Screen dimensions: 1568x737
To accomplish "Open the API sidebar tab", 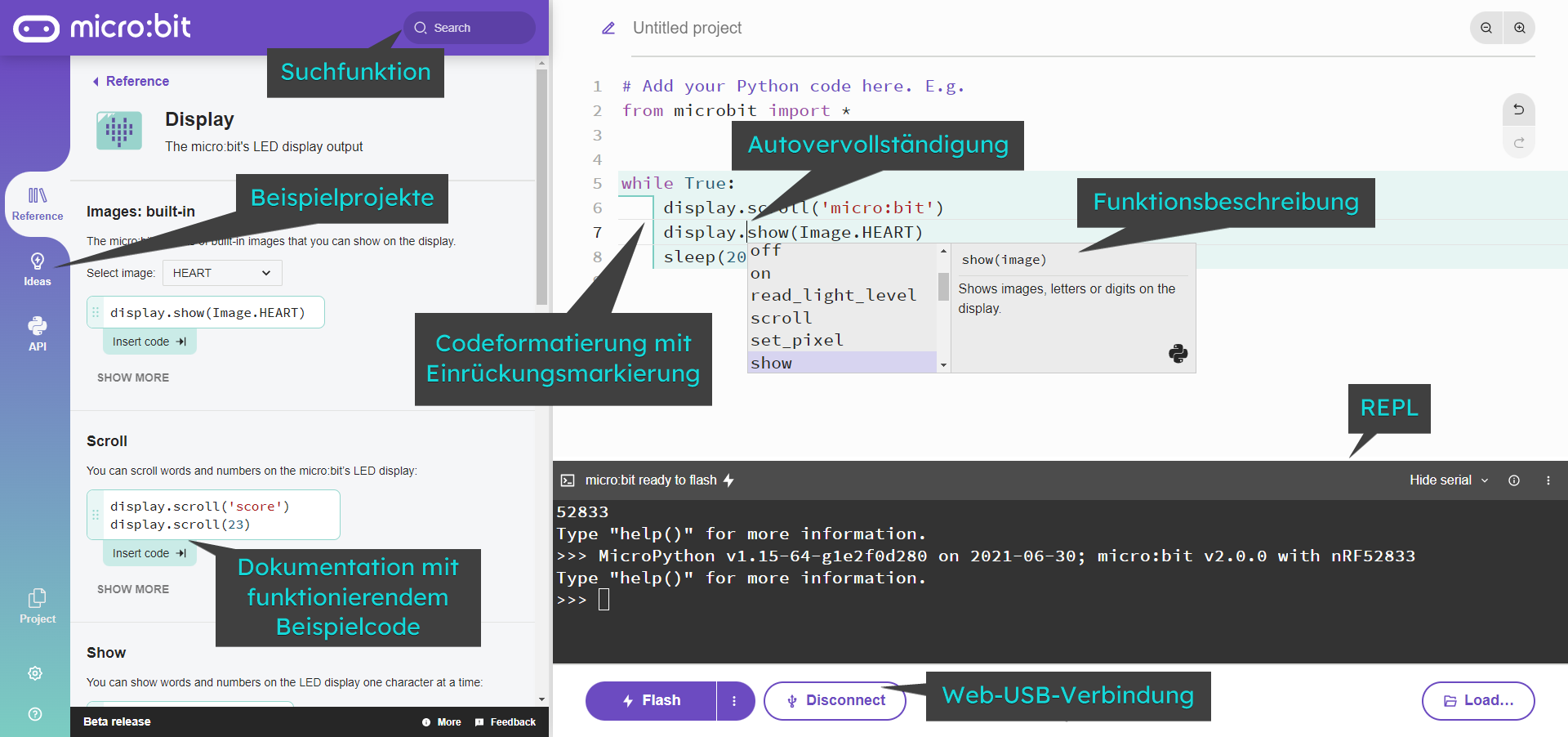I will pos(37,334).
